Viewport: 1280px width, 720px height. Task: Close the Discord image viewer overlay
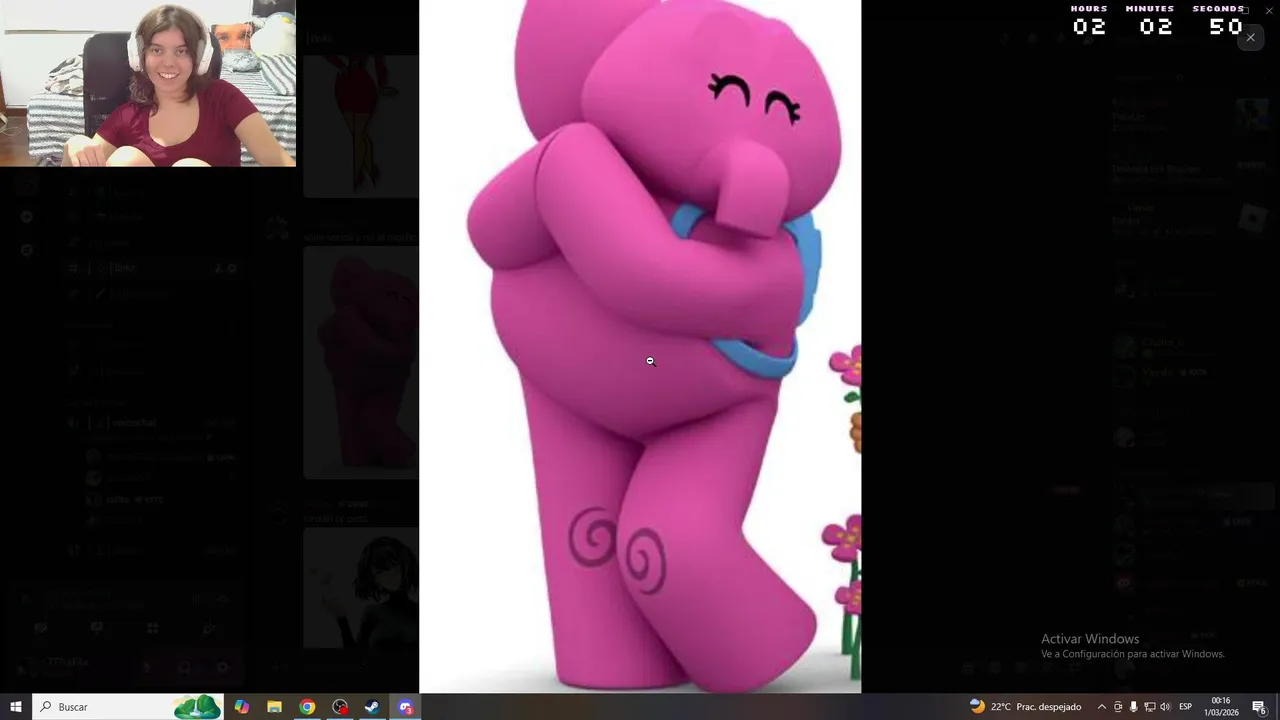coord(1250,37)
